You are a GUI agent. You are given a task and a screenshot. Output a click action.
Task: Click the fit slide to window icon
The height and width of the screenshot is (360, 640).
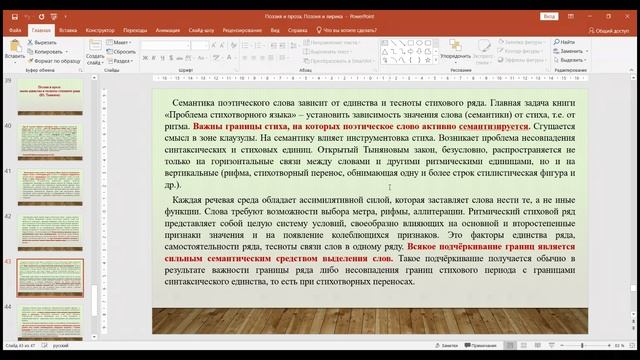coord(633,345)
